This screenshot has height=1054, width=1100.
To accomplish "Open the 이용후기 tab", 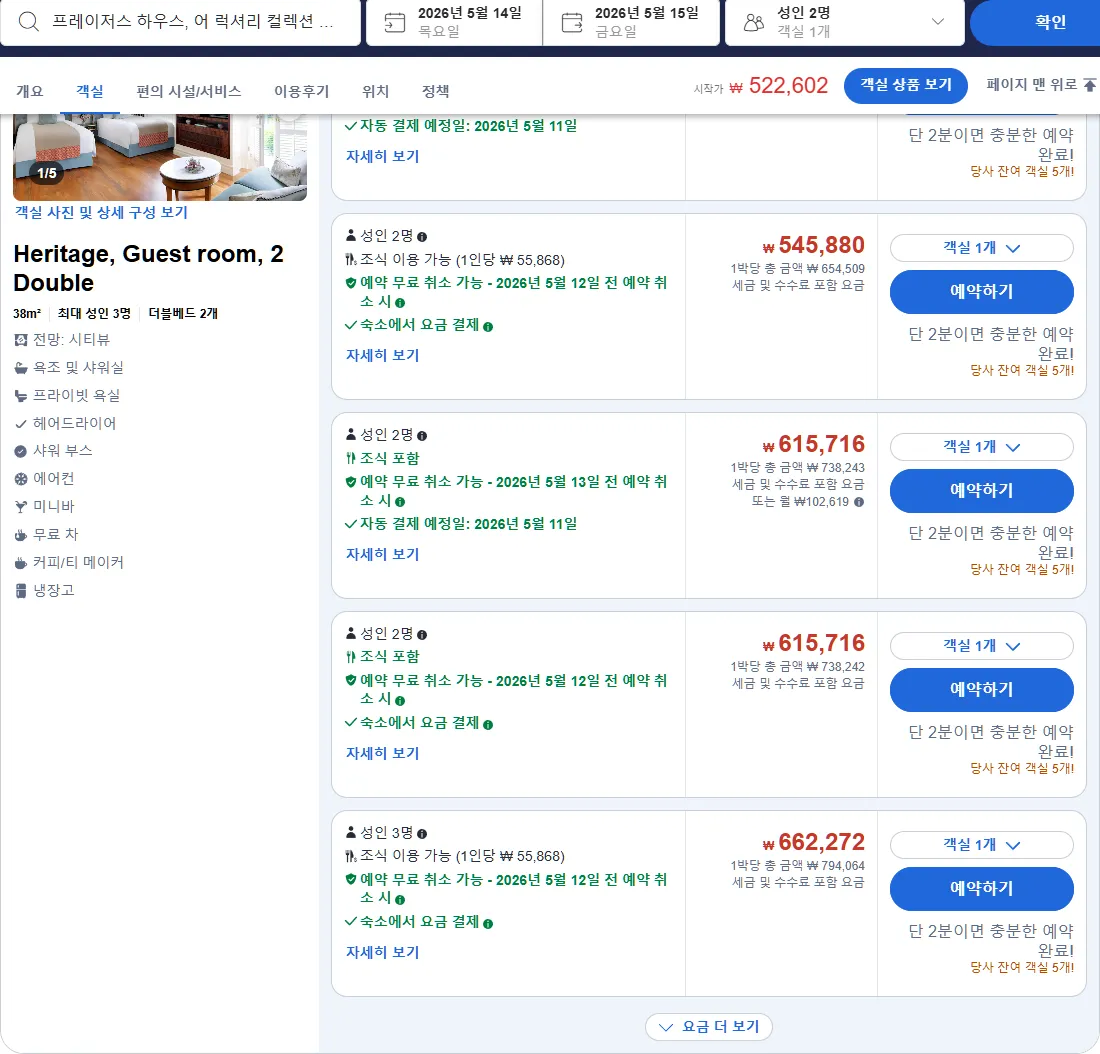I will tap(302, 91).
